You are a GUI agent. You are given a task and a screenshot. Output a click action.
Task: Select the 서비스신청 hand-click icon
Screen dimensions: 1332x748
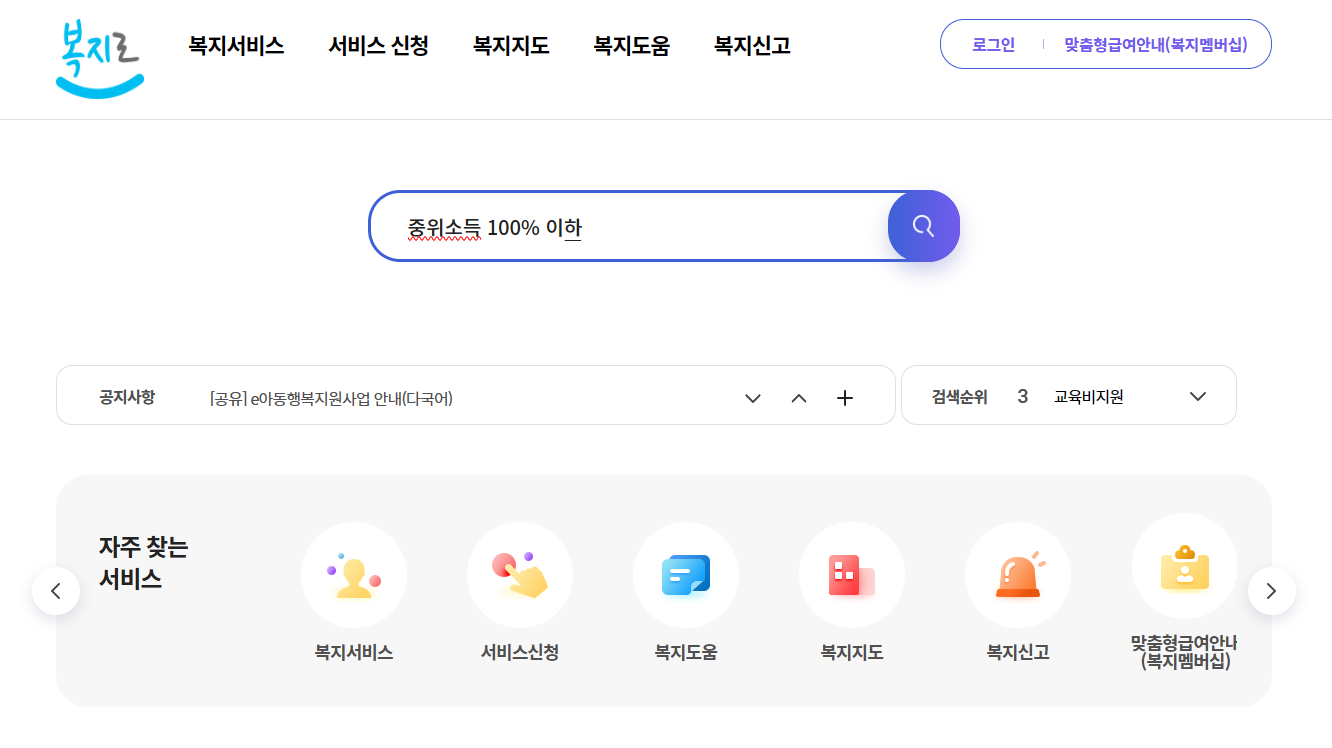[520, 575]
